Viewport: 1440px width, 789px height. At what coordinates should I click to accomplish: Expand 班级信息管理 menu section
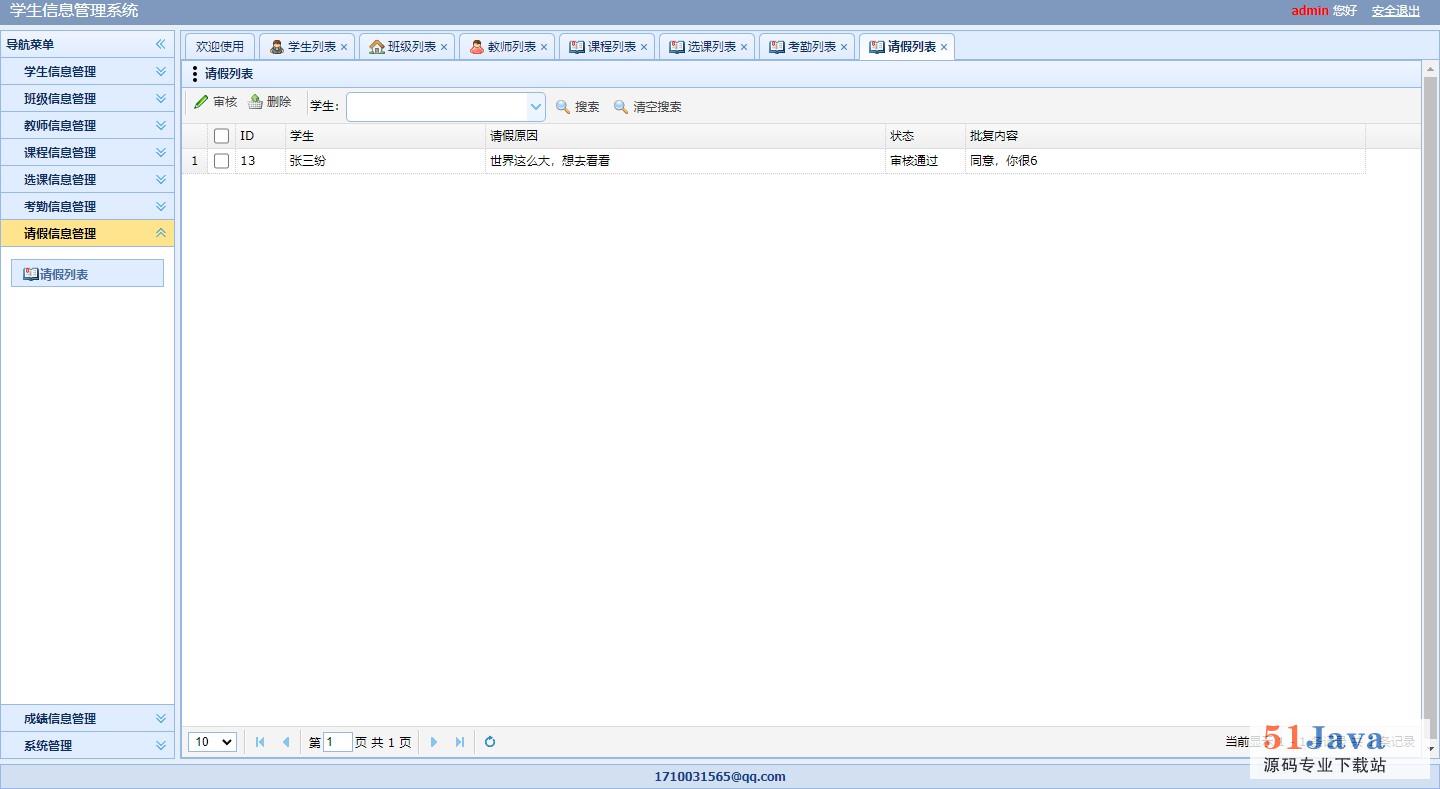[x=87, y=98]
